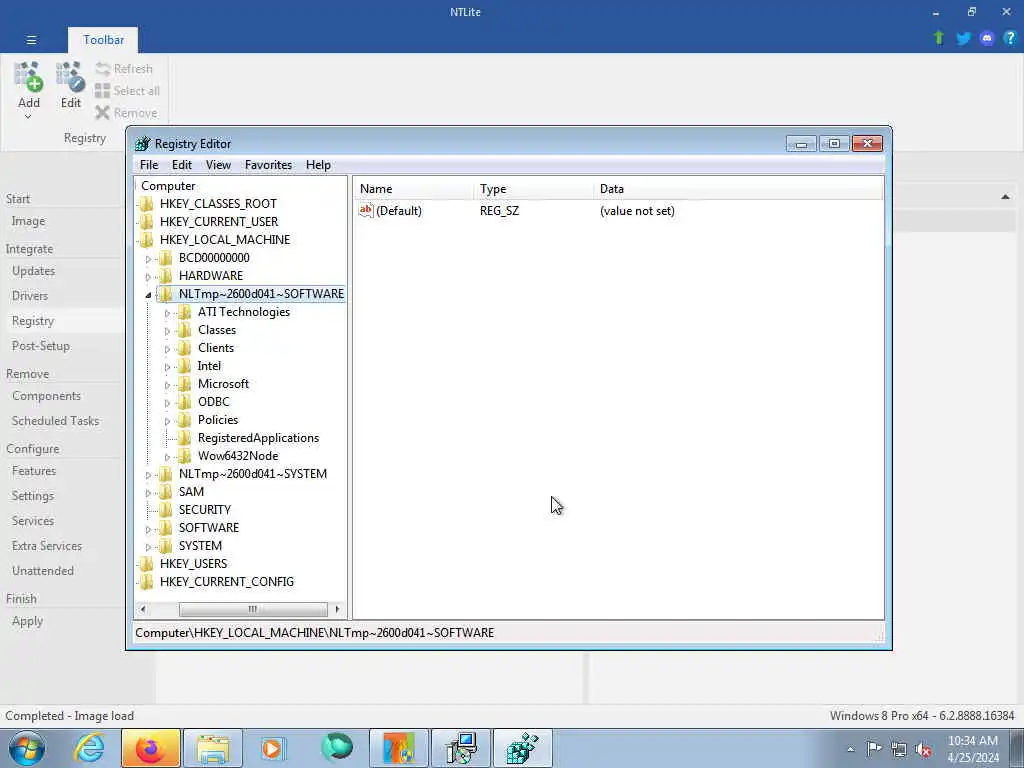Screen dimensions: 1024x768
Task: Click the muted volume tray icon
Action: (923, 749)
